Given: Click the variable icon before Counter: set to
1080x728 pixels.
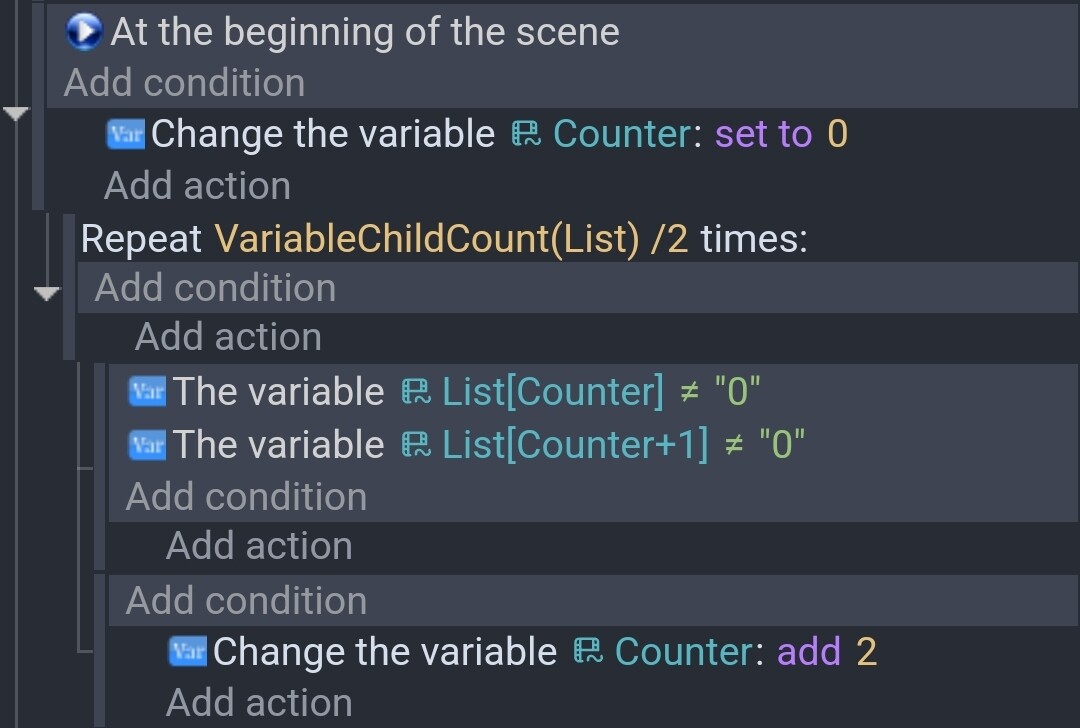Looking at the screenshot, I should (x=526, y=134).
